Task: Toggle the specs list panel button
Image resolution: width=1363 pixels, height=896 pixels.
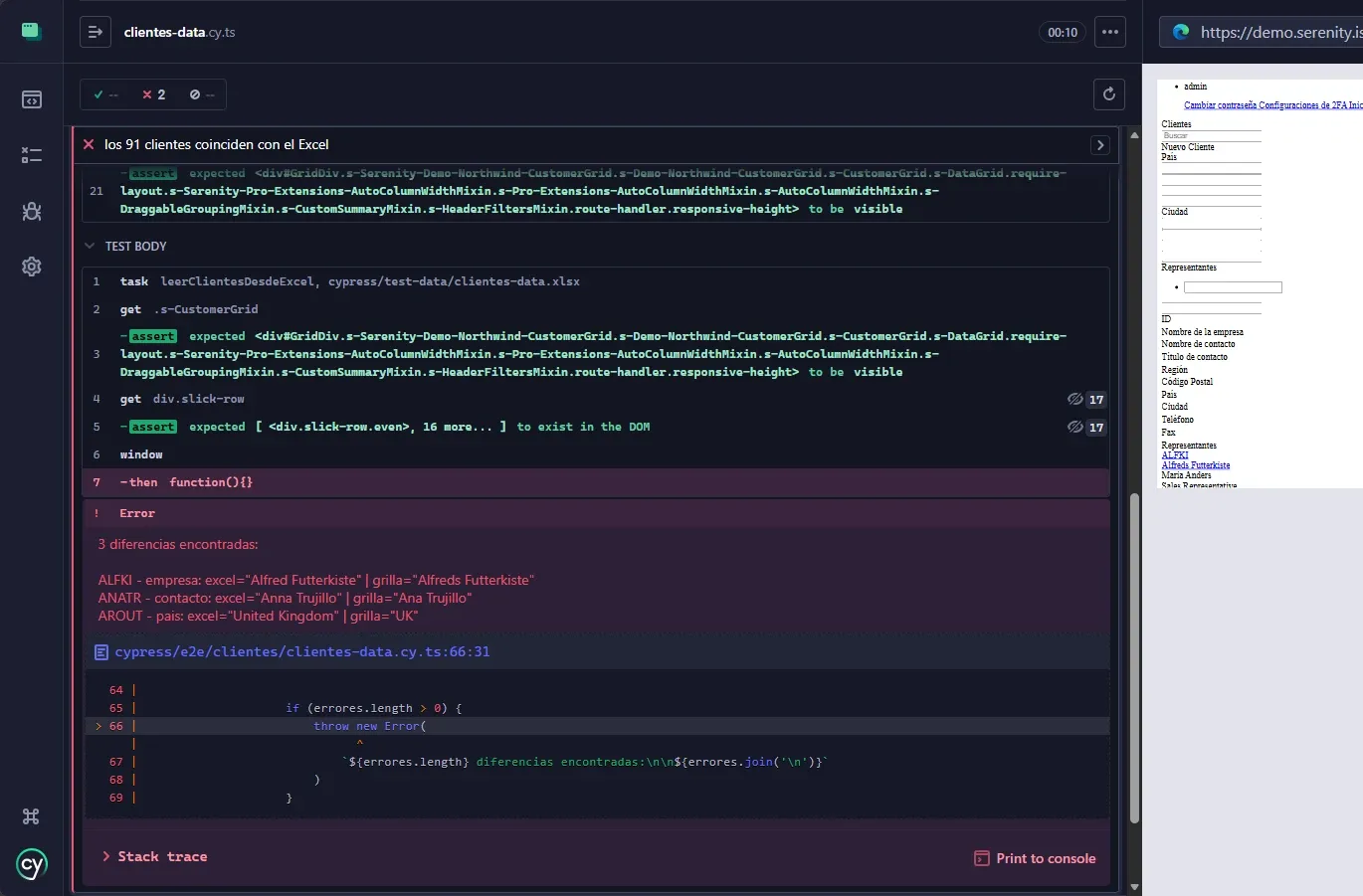Action: coord(96,32)
